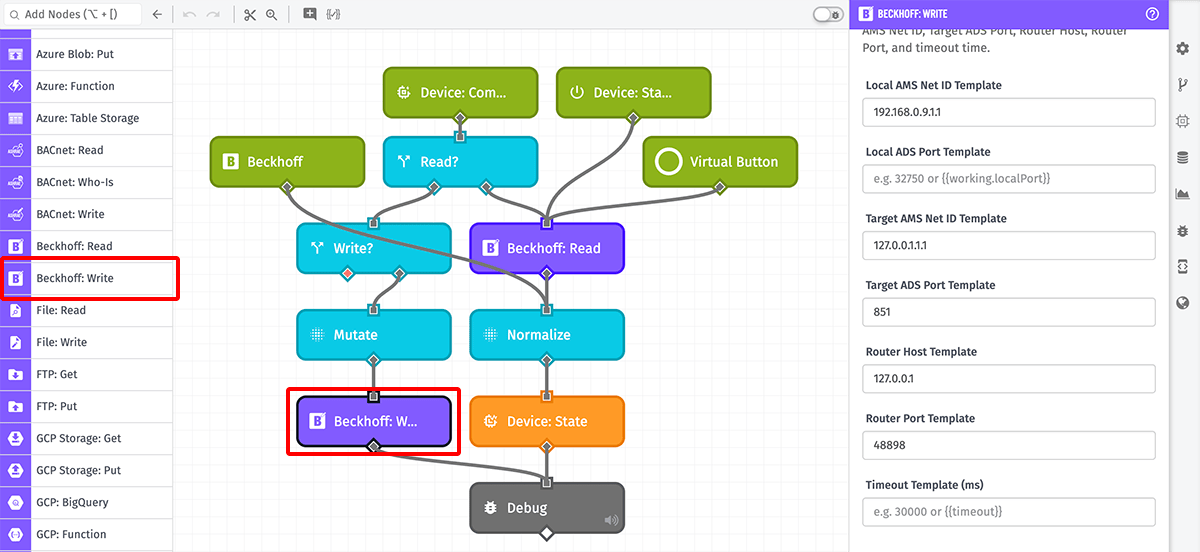Click the Target ADS Port Template field
1200x552 pixels.
(x=1008, y=312)
